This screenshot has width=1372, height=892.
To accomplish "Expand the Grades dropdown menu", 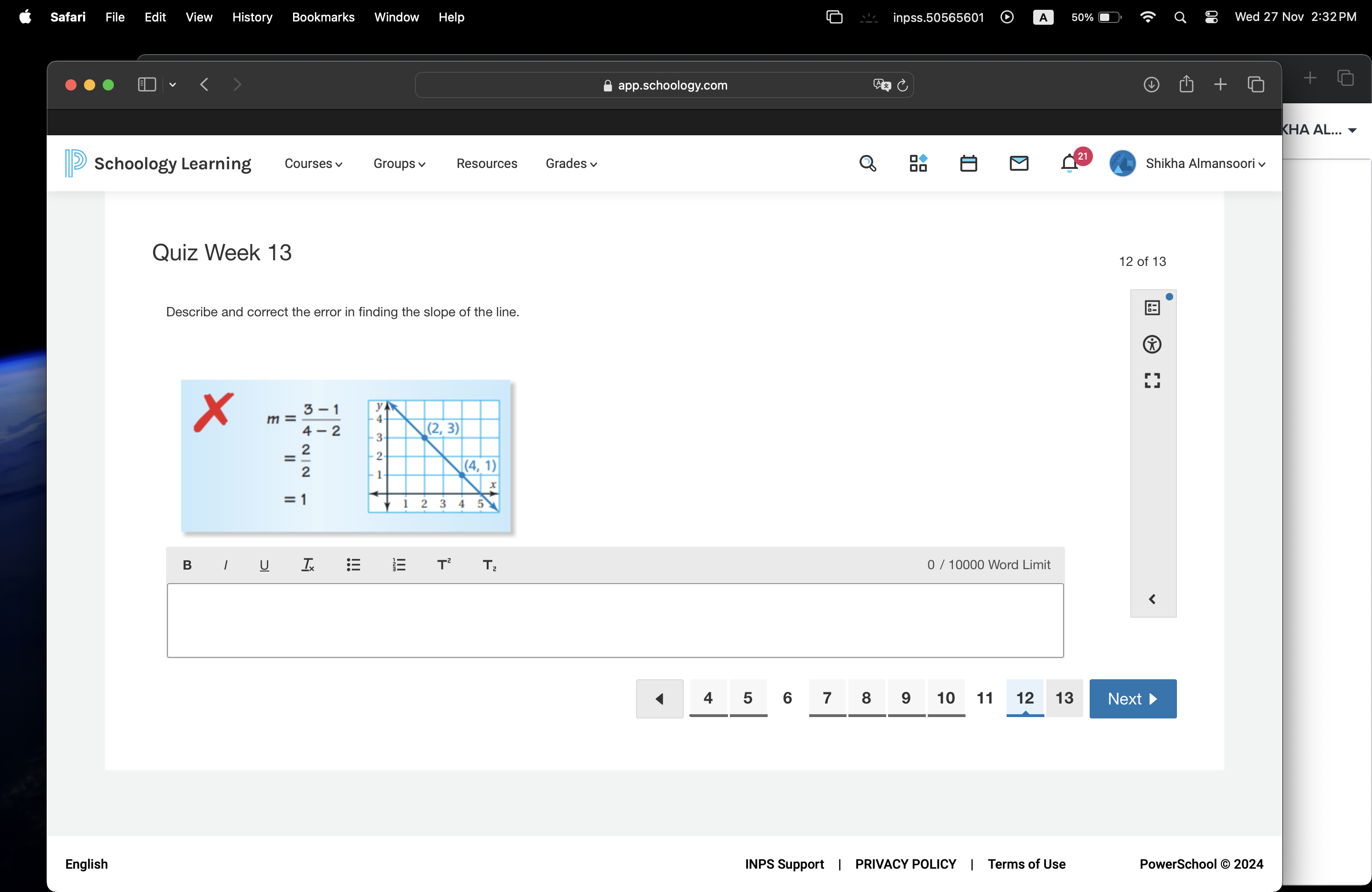I will point(571,163).
